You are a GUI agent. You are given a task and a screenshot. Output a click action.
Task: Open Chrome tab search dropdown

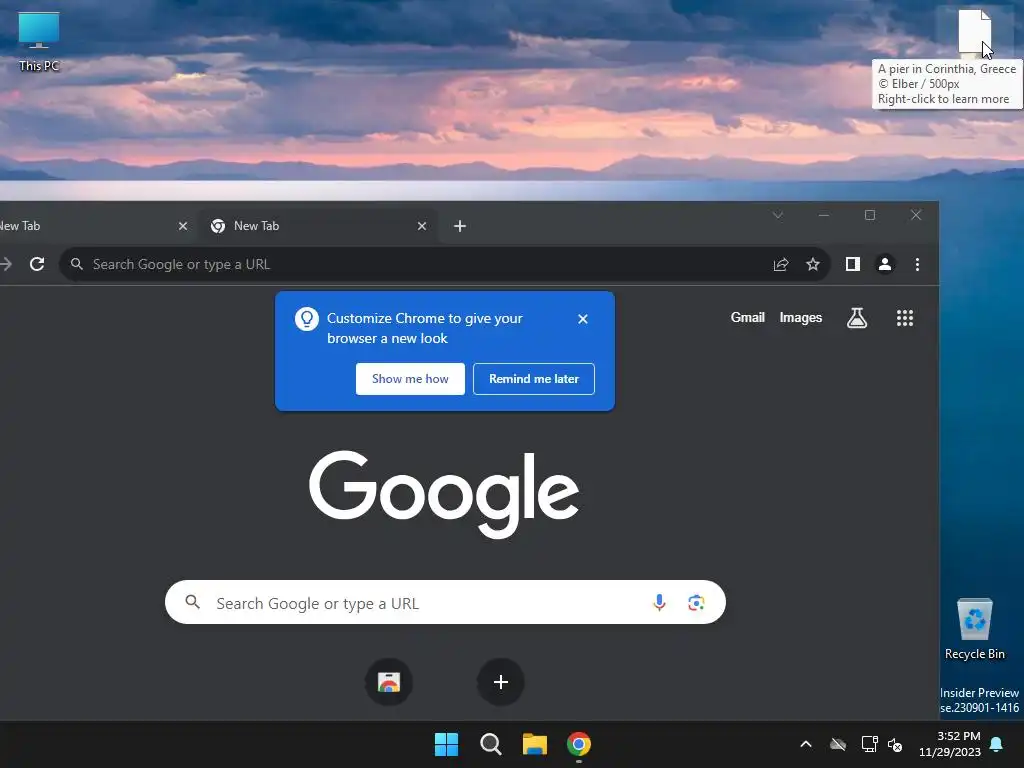click(x=778, y=215)
